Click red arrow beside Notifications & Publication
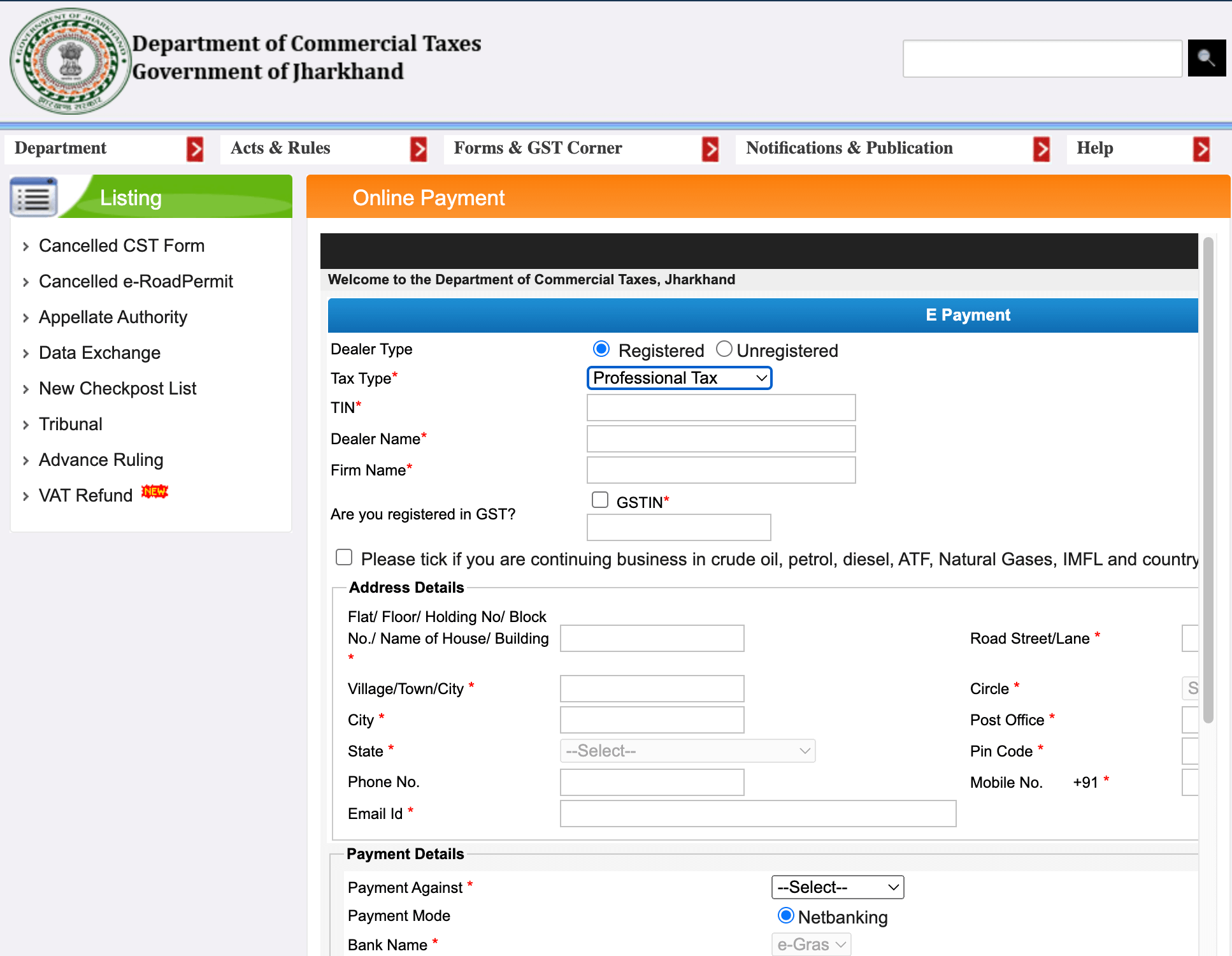 coord(1042,149)
